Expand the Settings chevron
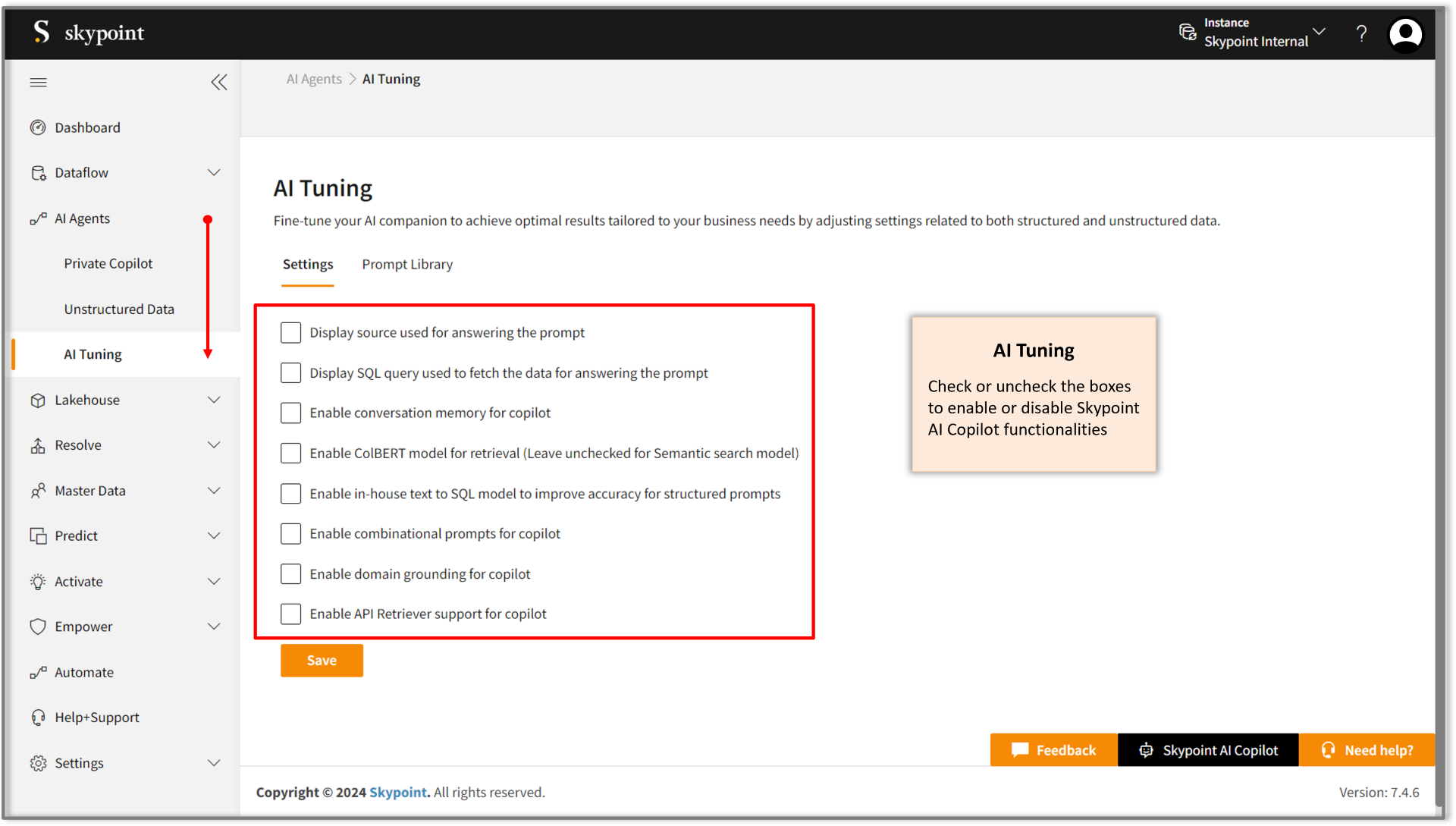The width and height of the screenshot is (1456, 826). click(214, 763)
